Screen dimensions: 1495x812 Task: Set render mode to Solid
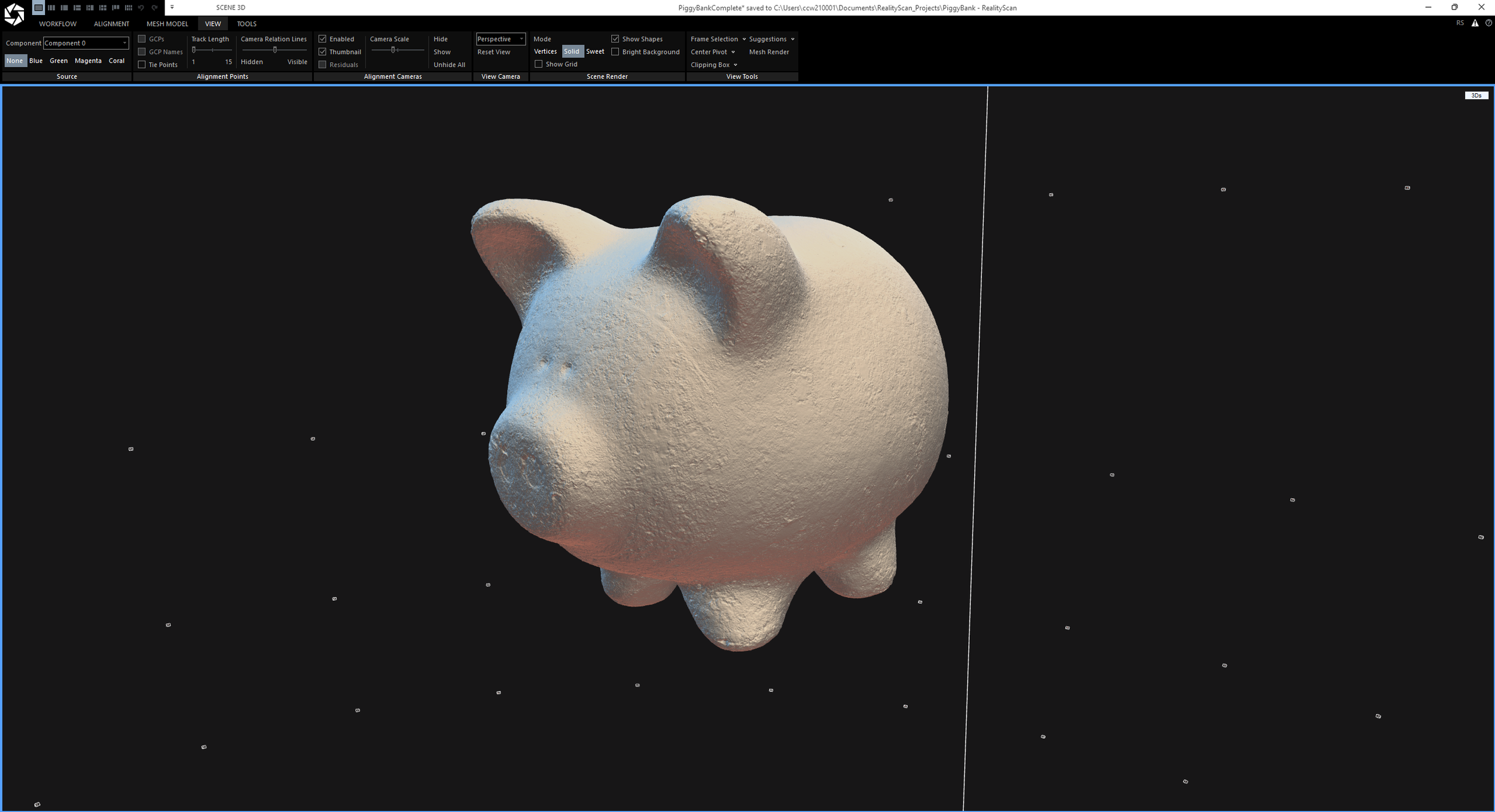click(x=572, y=51)
